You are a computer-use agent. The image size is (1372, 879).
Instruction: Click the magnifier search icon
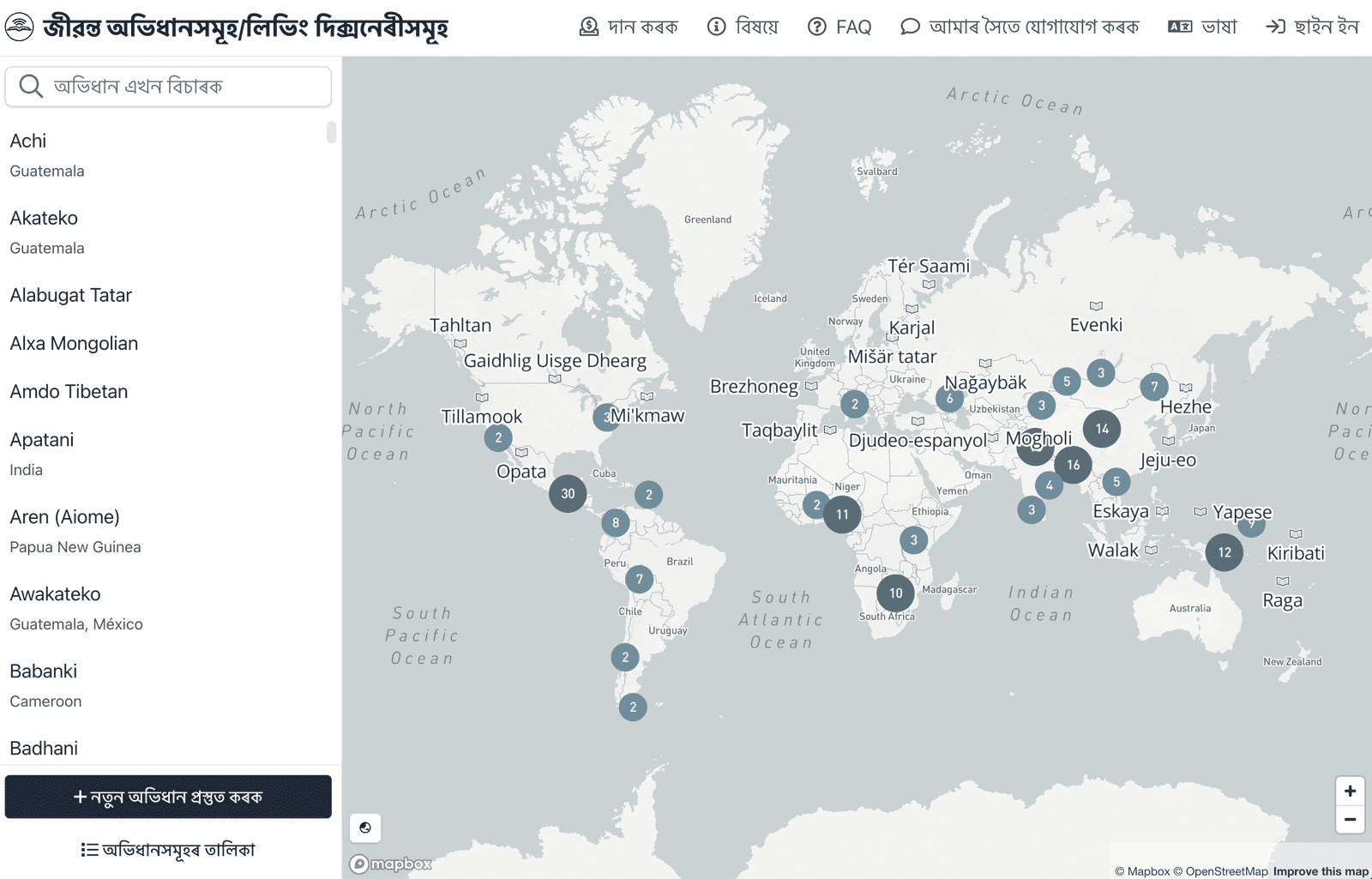pyautogui.click(x=31, y=87)
